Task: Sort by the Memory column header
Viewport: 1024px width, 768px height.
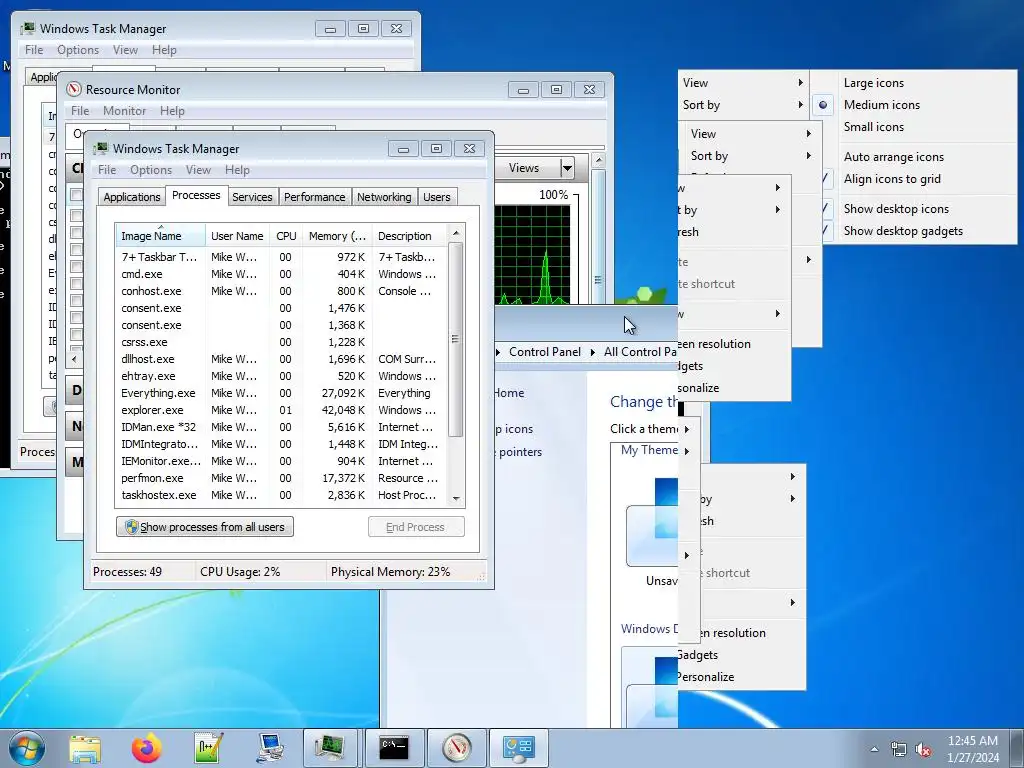Action: tap(337, 235)
